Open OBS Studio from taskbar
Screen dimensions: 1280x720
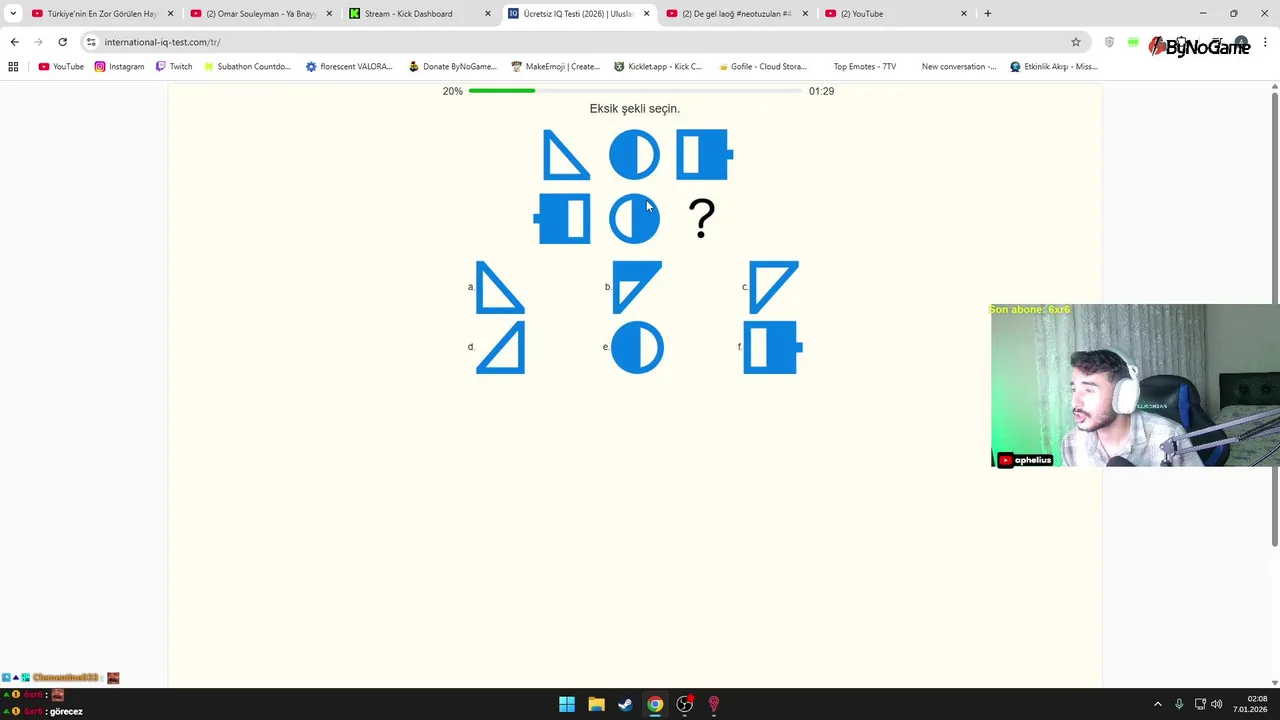pos(684,704)
